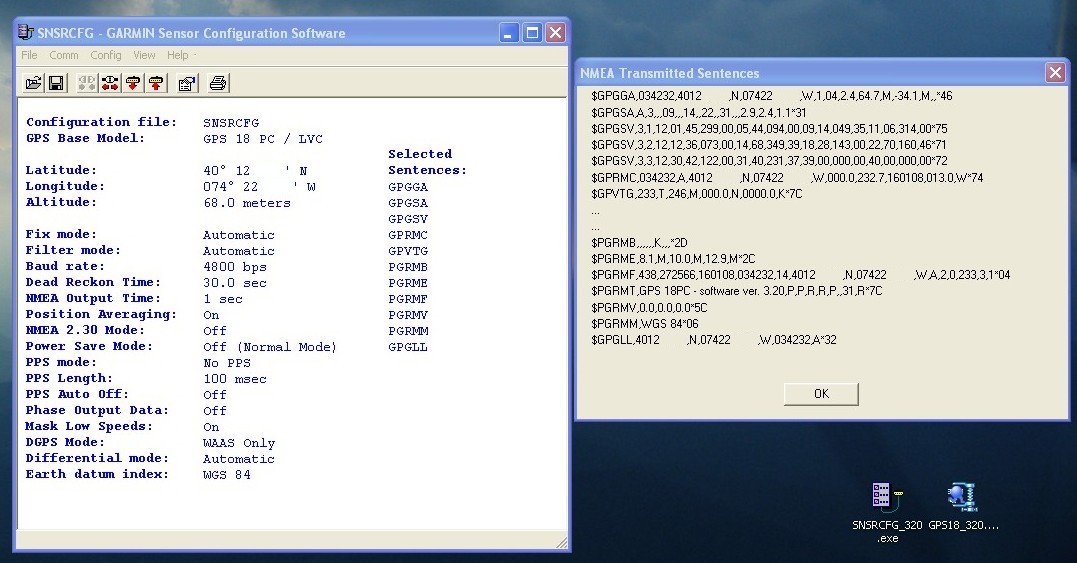
Task: Click the baud rate value '4800 bps'
Action: (235, 267)
